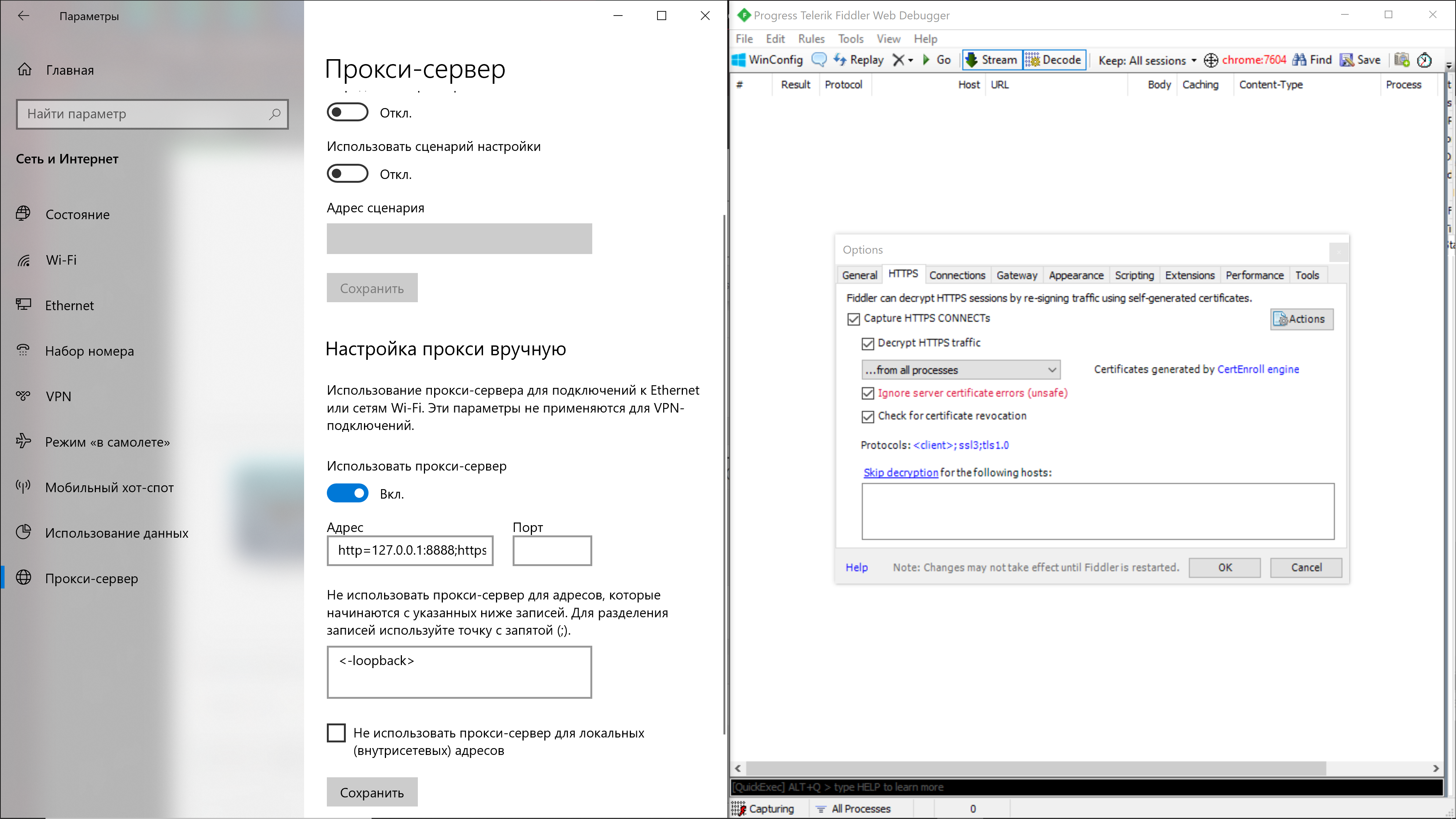The height and width of the screenshot is (819, 1456).
Task: Switch to the Connections tab
Action: 957,275
